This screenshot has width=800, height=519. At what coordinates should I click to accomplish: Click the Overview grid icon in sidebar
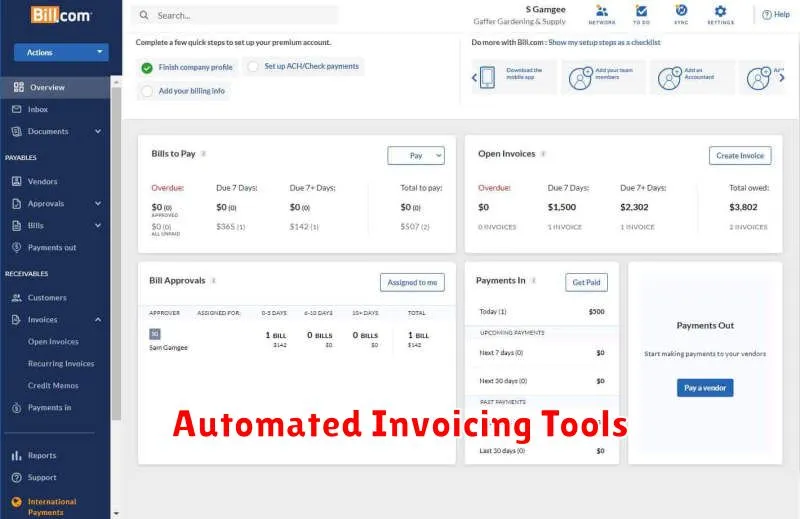tap(19, 87)
